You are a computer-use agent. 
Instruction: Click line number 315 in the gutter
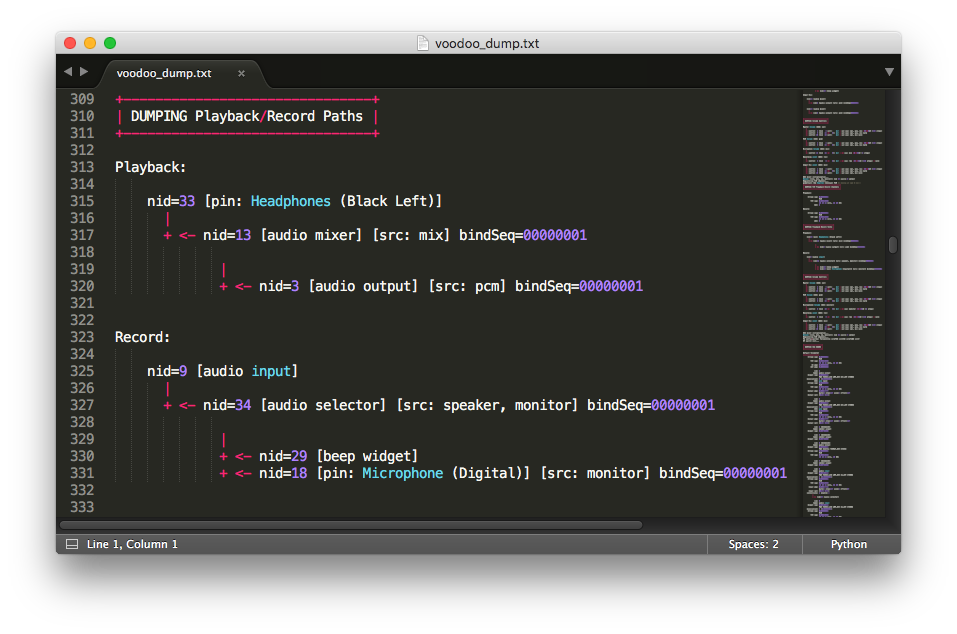coord(82,201)
